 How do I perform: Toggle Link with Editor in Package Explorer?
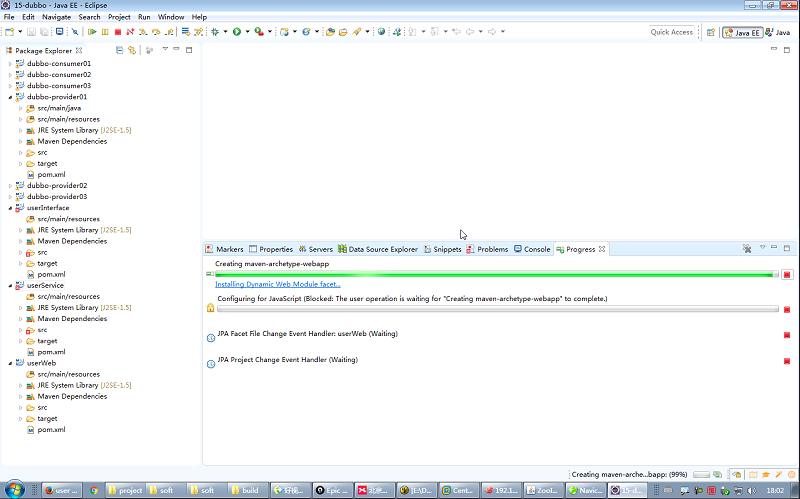pos(132,50)
